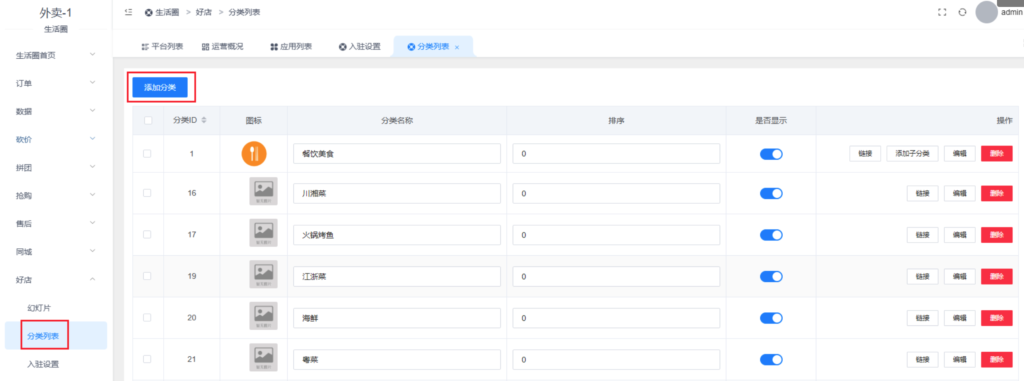Screen dimensions: 1024x381
Task: Toggle display switch for 海鲜
Action: (771, 318)
